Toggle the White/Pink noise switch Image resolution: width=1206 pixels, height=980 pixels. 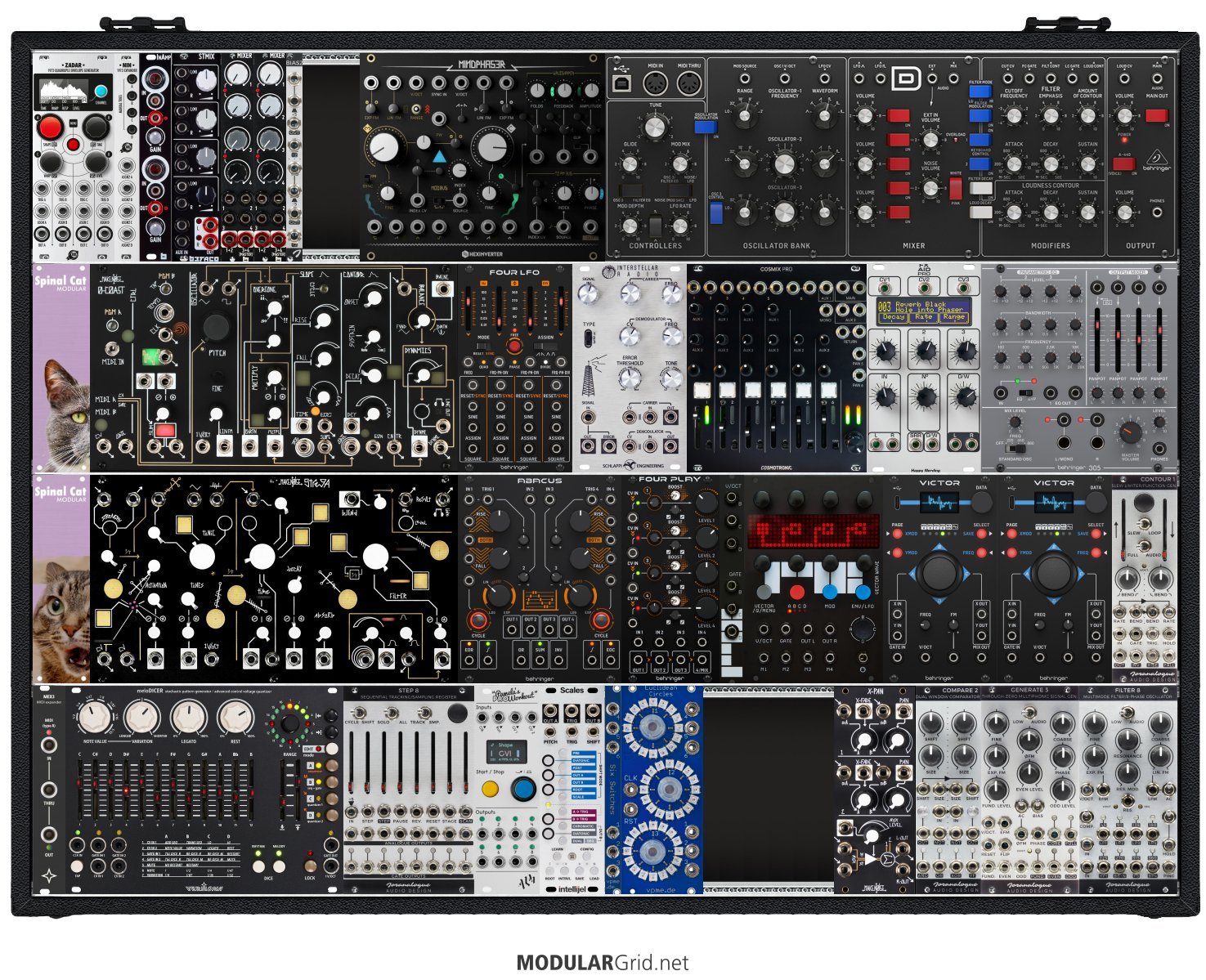click(x=955, y=190)
